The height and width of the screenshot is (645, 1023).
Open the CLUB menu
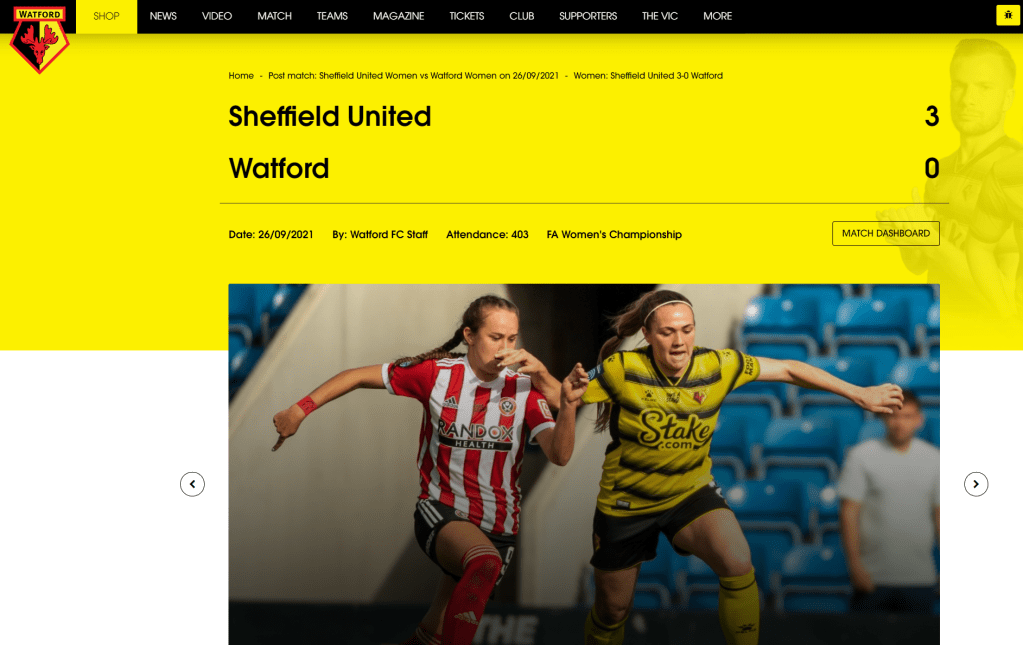[521, 16]
